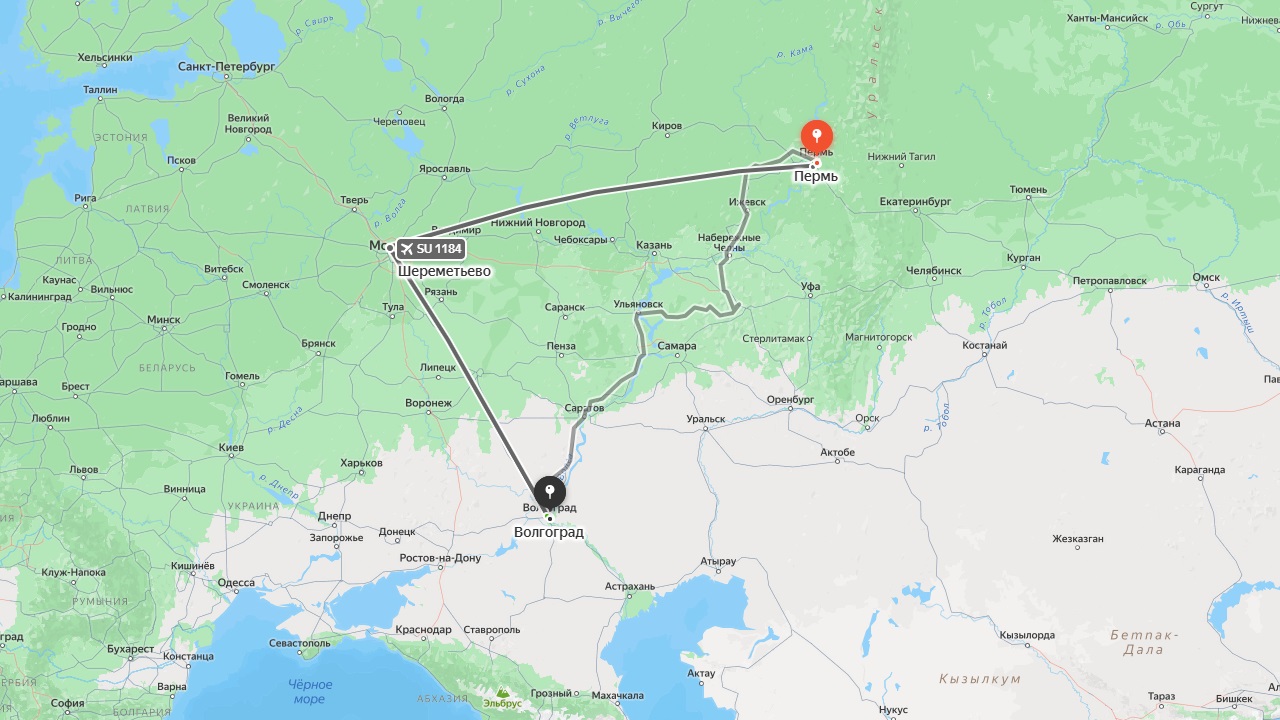Click the Омск city label
This screenshot has width=1280, height=720.
pos(1207,278)
